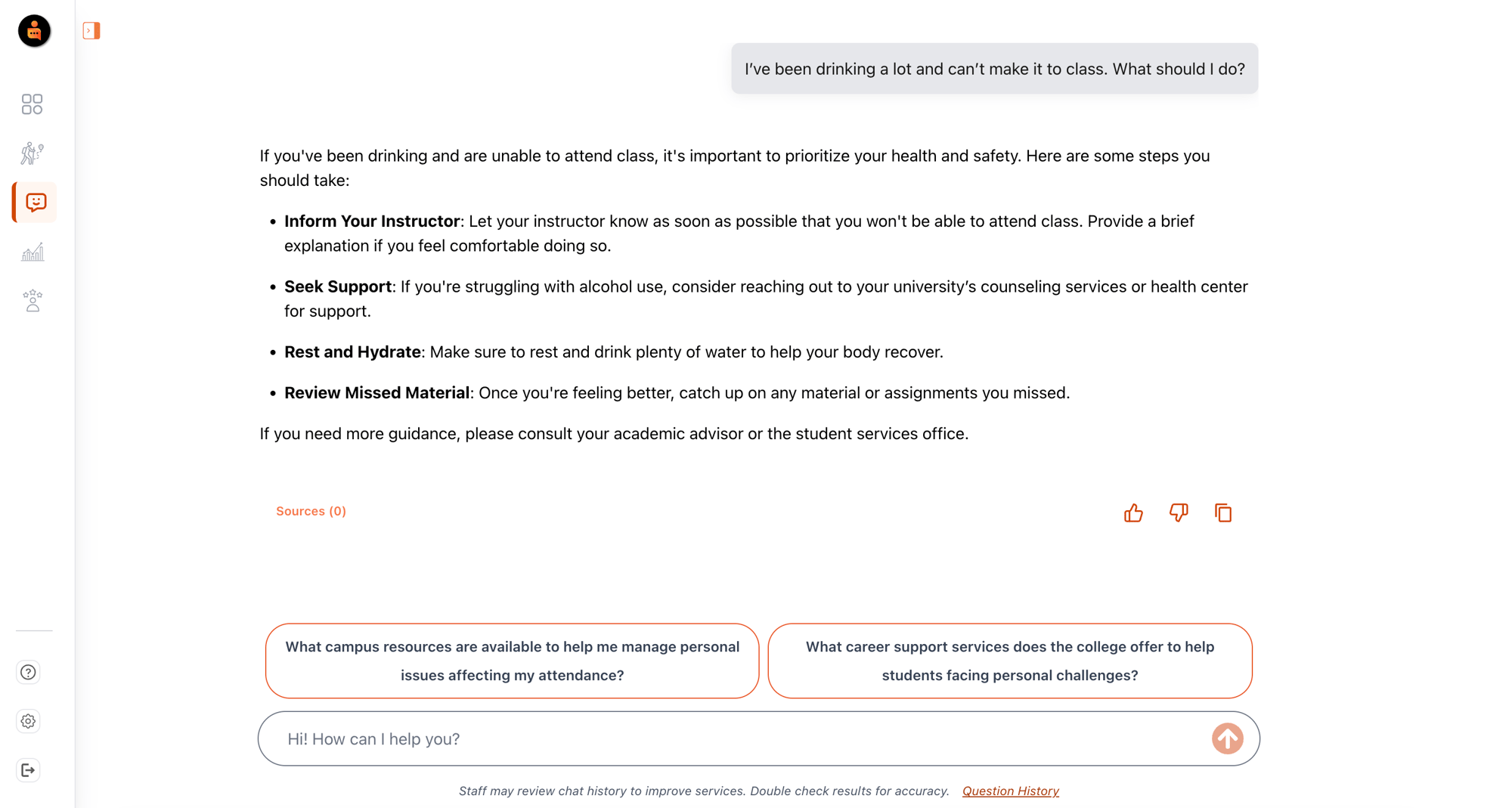Expand the Sources (0) list
1512x808 pixels.
pyautogui.click(x=311, y=511)
